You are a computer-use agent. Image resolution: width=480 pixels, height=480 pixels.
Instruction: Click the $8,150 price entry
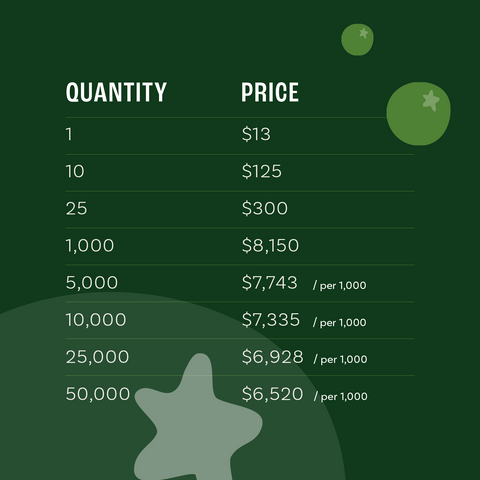pyautogui.click(x=270, y=245)
